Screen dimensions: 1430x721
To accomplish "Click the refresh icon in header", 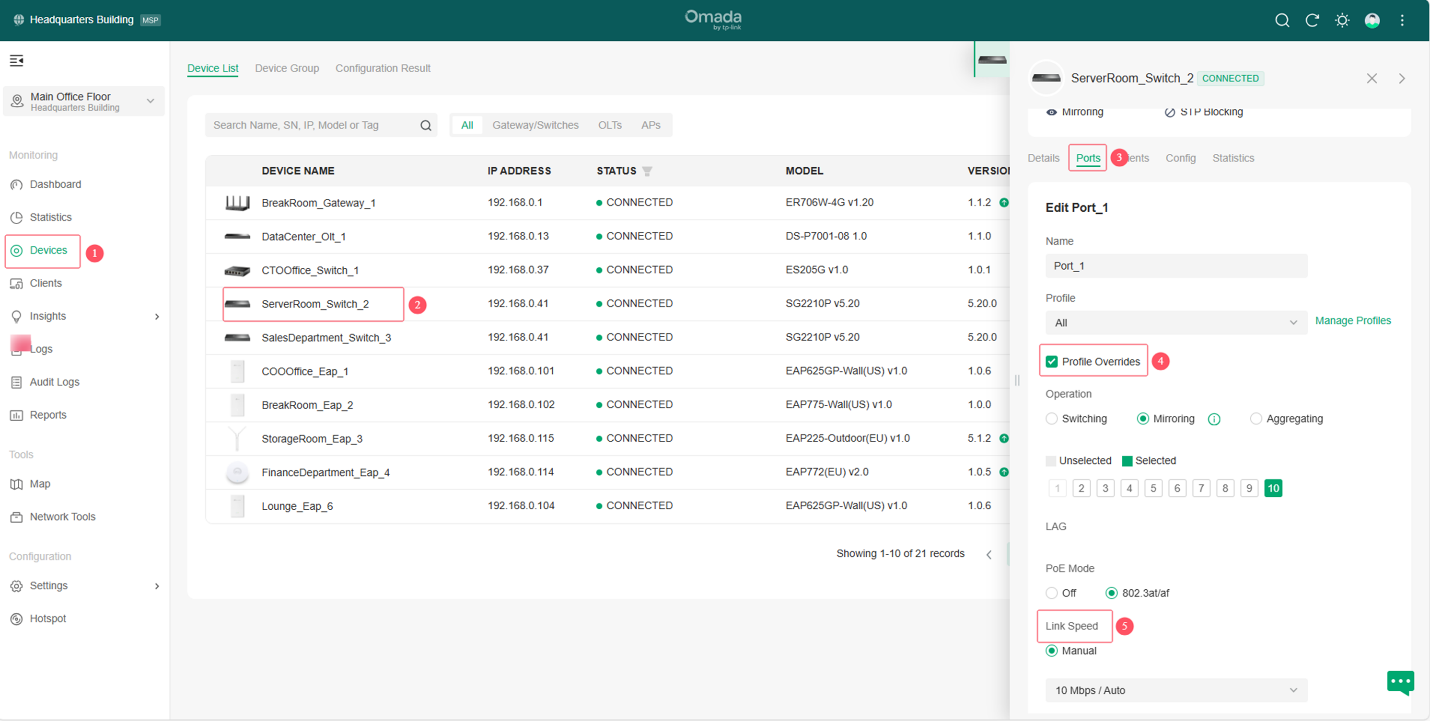I will (1312, 20).
